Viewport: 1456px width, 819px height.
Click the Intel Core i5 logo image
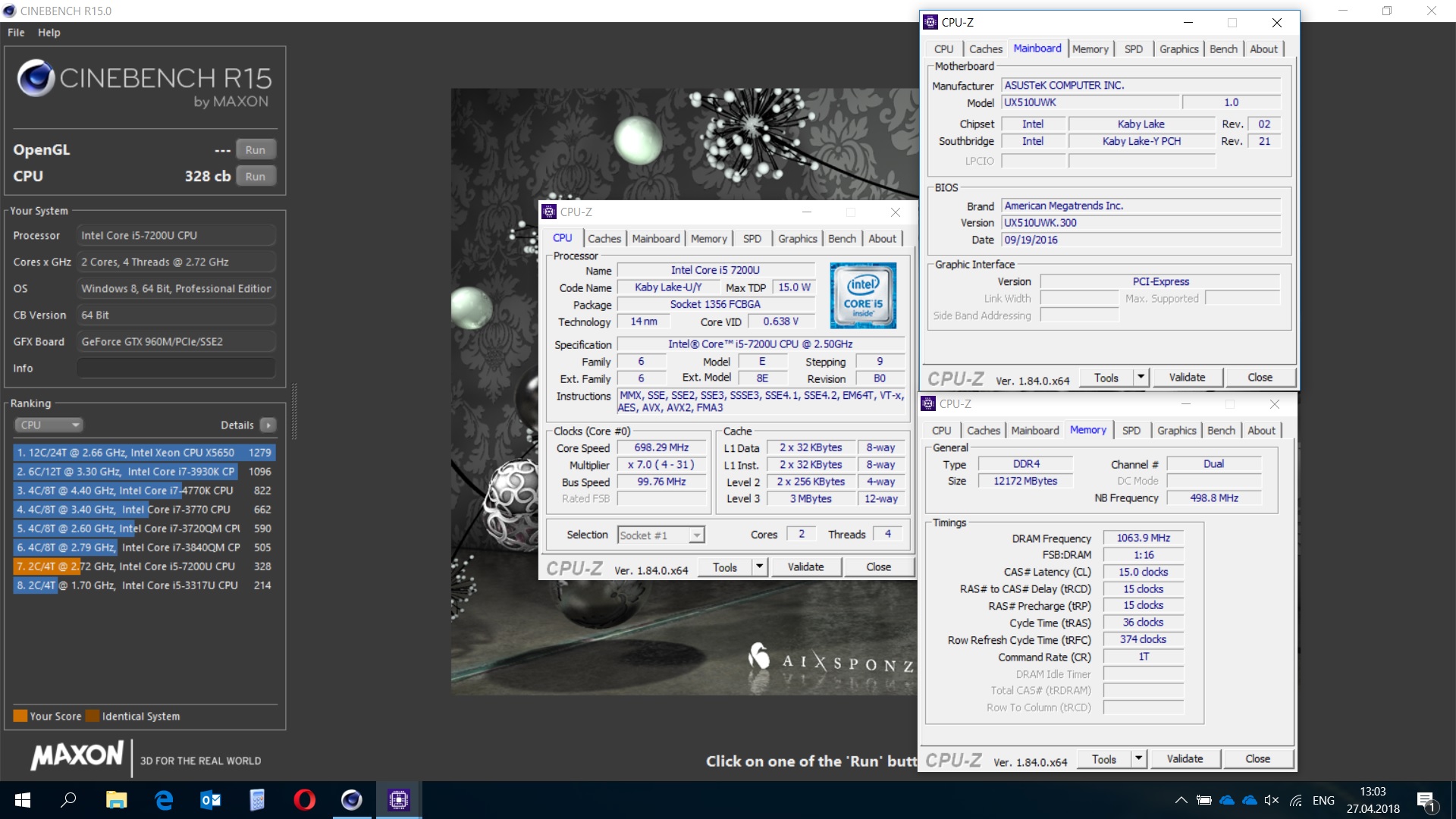863,295
